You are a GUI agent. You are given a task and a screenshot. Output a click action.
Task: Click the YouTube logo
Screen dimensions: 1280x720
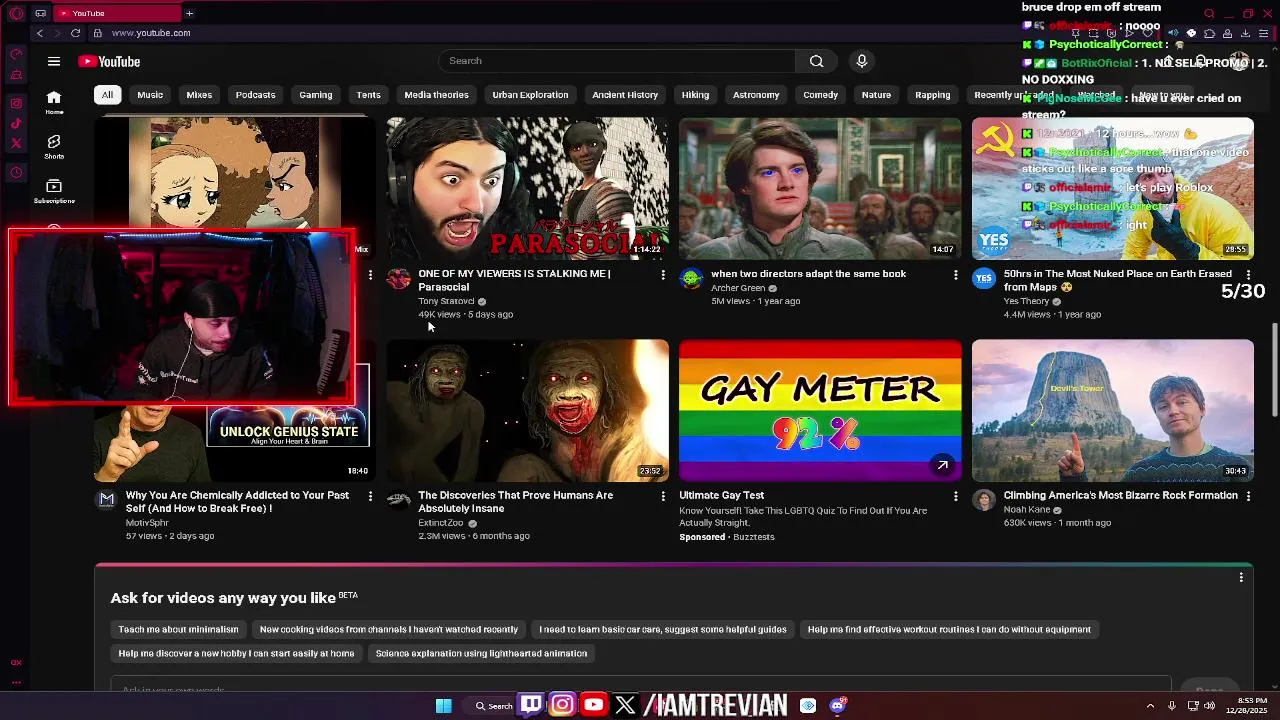[x=109, y=61]
